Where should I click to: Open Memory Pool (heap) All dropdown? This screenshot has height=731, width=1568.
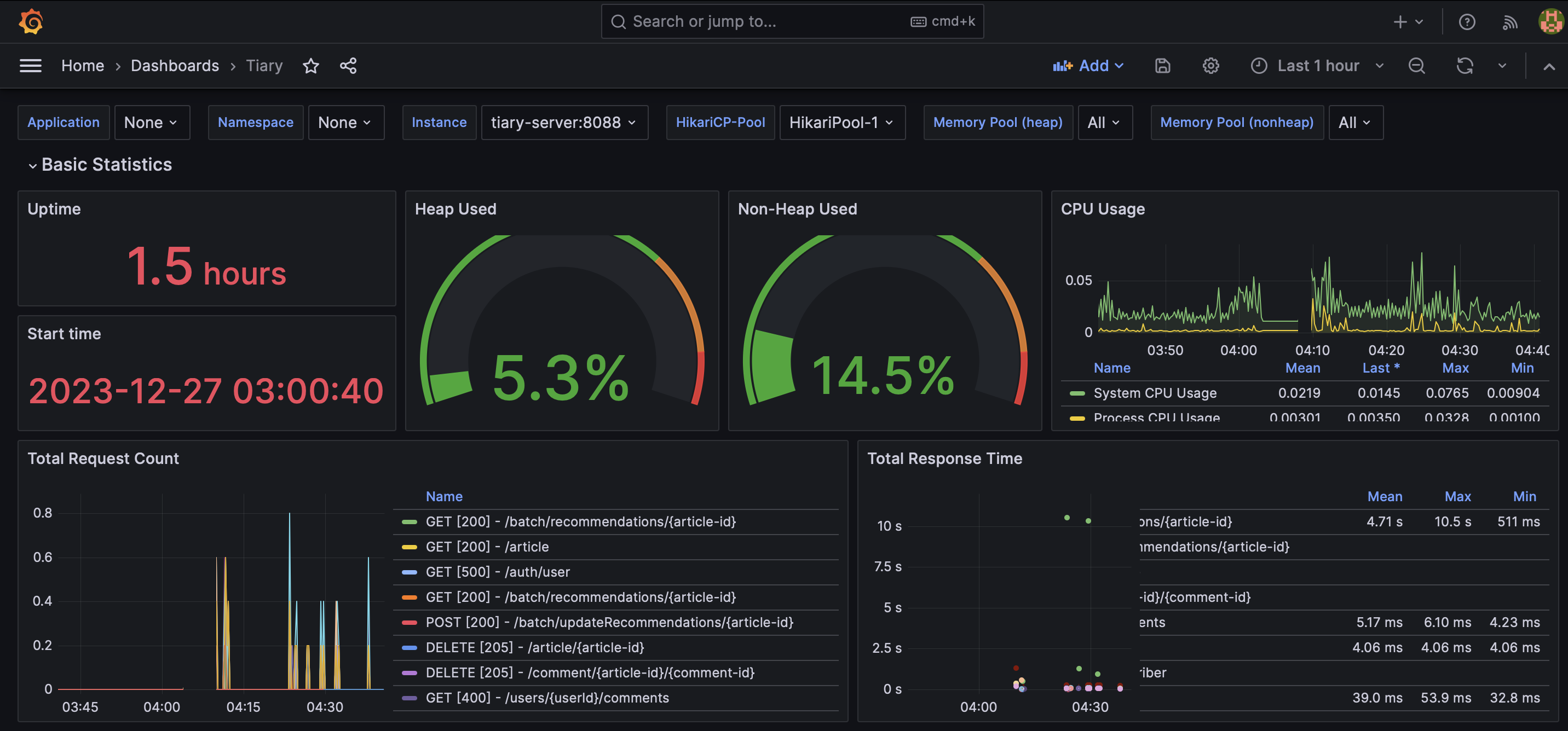coord(1105,122)
